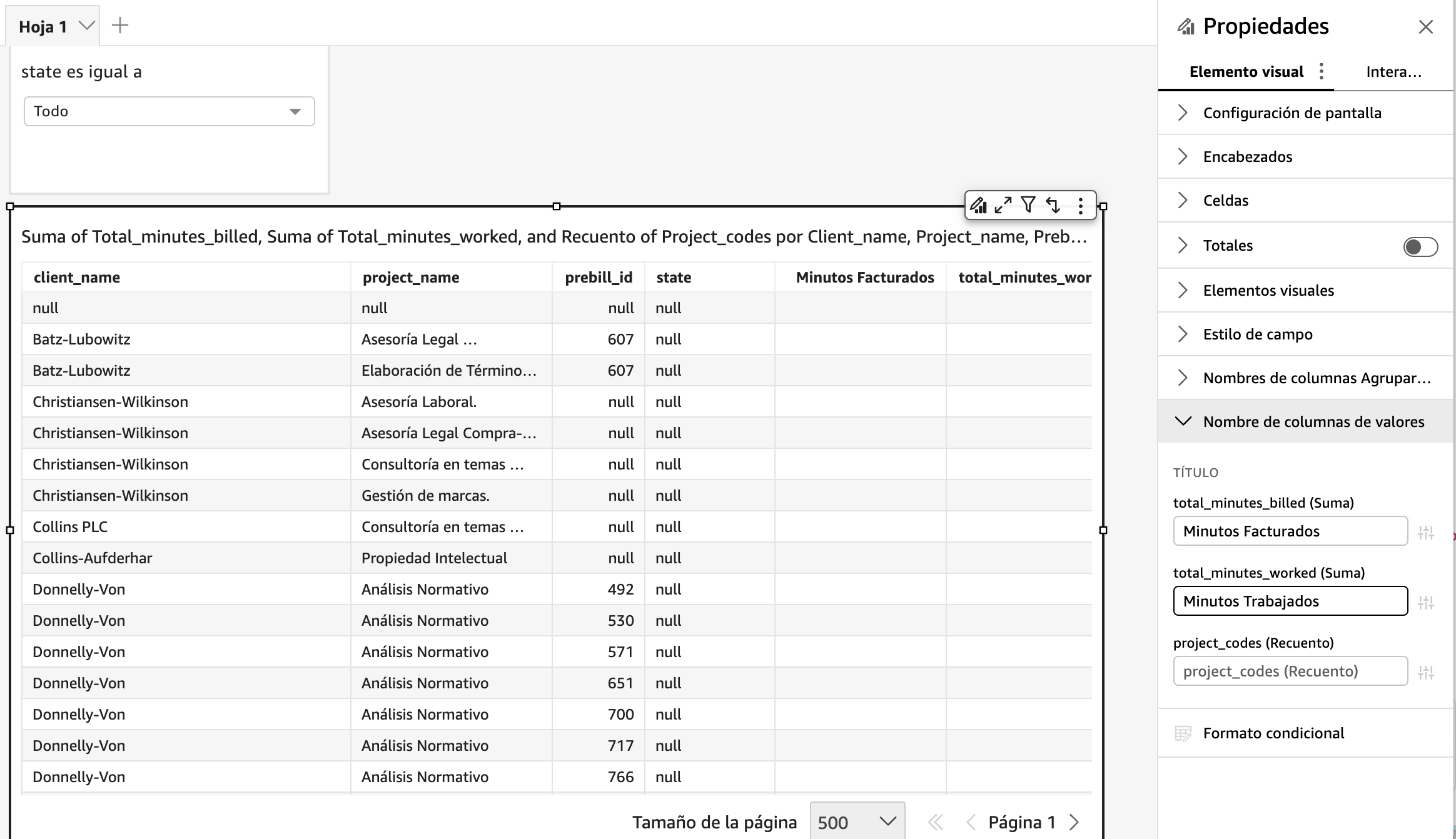Image resolution: width=1456 pixels, height=839 pixels.
Task: Select the prebill_id cell 530
Action: [x=599, y=621]
